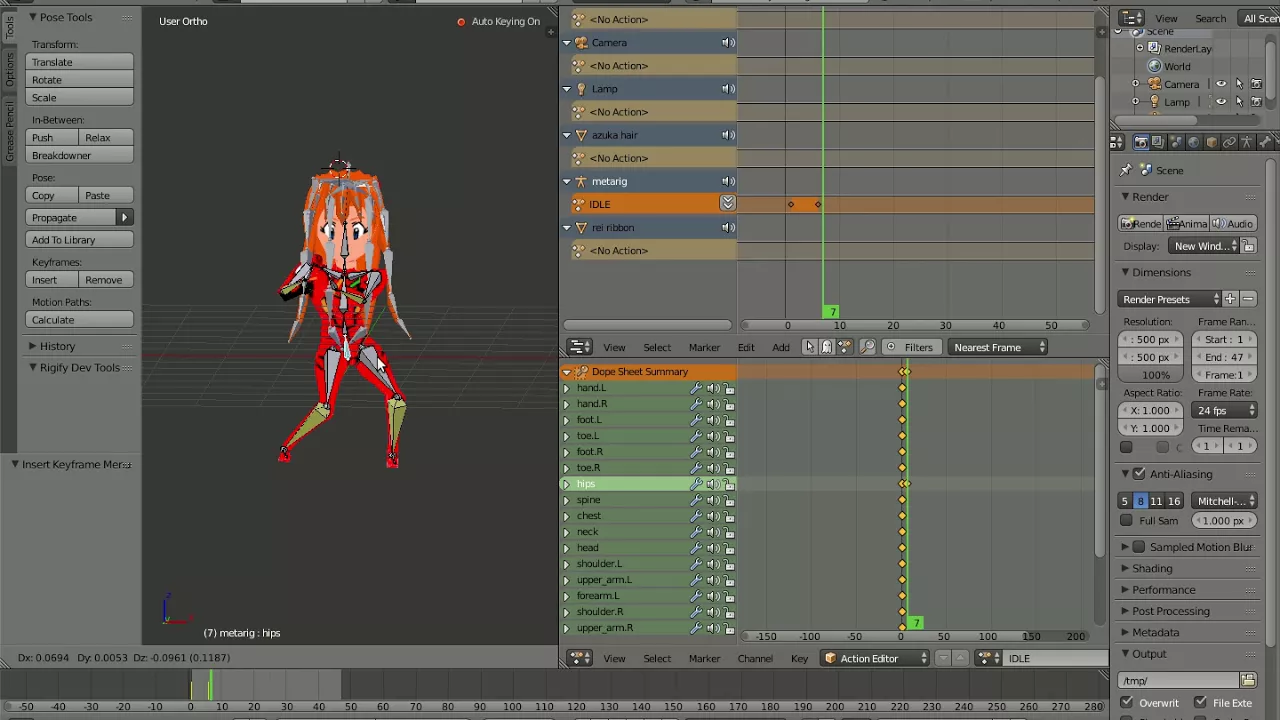Open the Mitchell filter dropdown
Image resolution: width=1280 pixels, height=720 pixels.
[1225, 501]
